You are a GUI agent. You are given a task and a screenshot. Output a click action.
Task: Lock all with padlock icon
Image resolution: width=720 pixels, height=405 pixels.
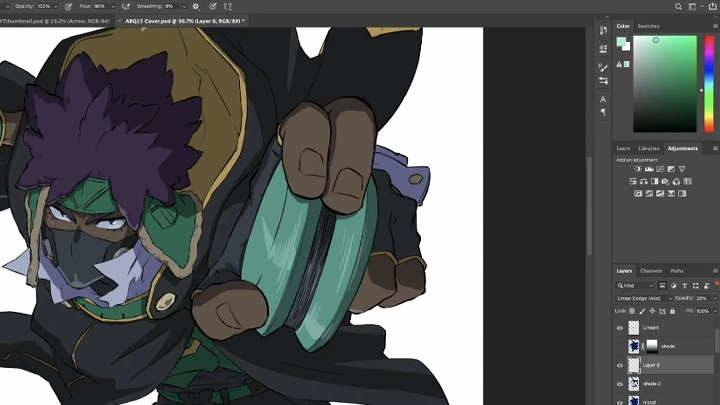[672, 311]
